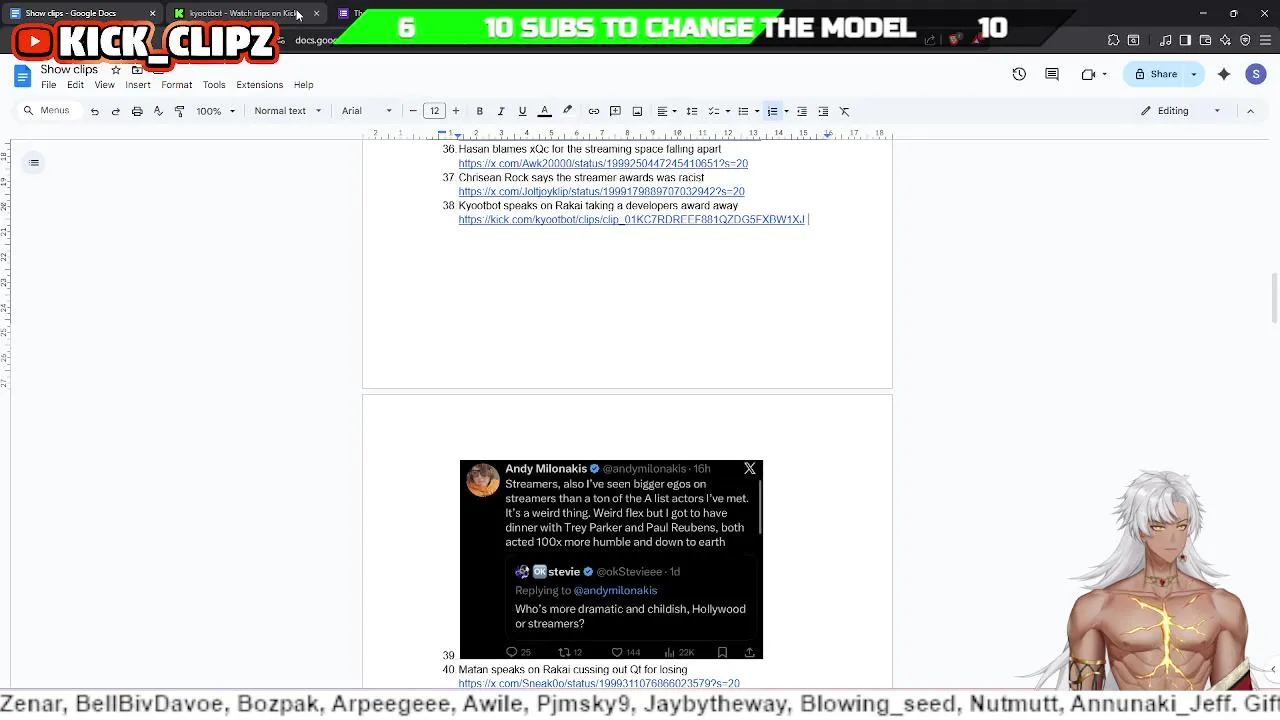
Task: Toggle bold formatting
Action: pos(479,111)
